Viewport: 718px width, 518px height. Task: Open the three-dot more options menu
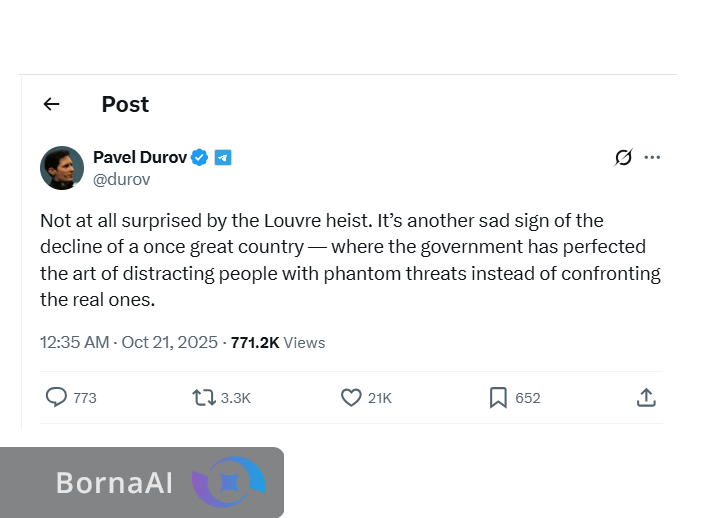tap(652, 157)
